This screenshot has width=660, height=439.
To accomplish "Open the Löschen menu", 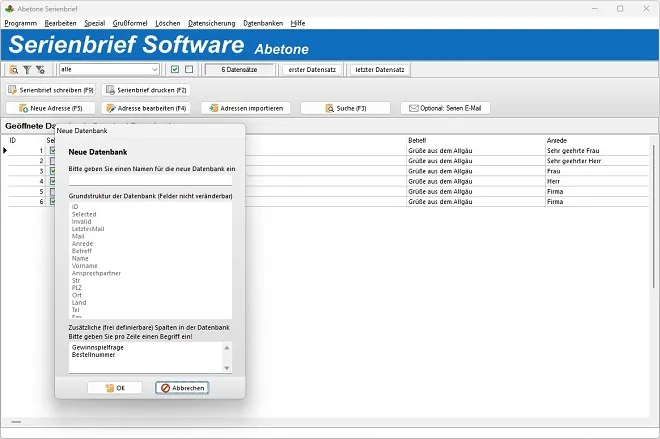I will [168, 23].
